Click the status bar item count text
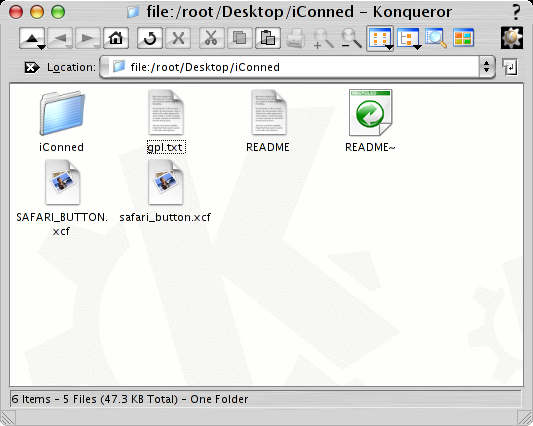 [x=130, y=399]
